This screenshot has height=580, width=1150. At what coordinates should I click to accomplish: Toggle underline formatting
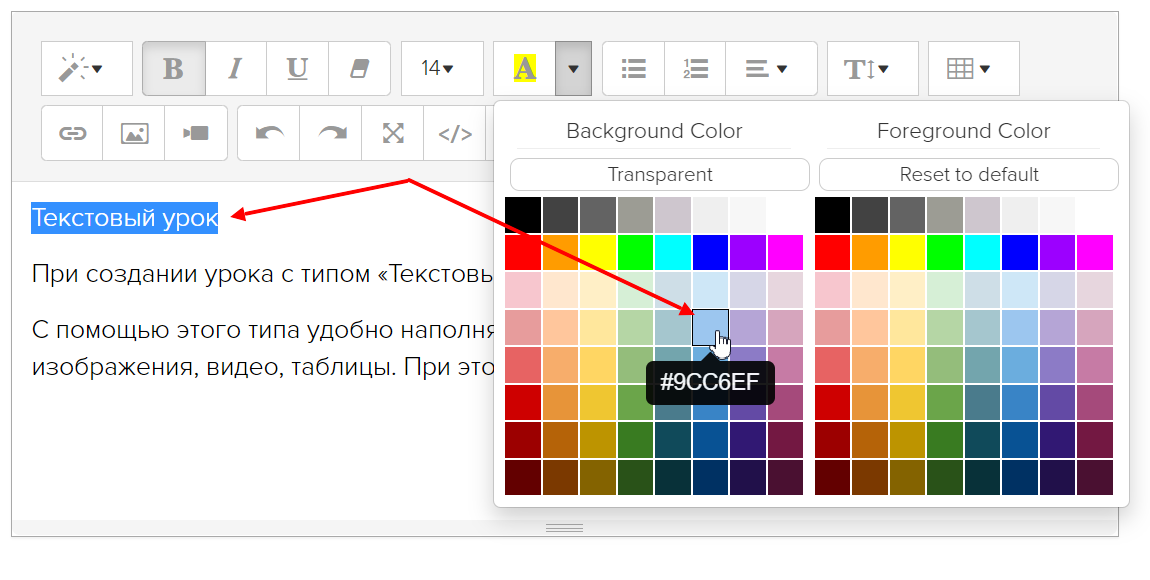[297, 69]
